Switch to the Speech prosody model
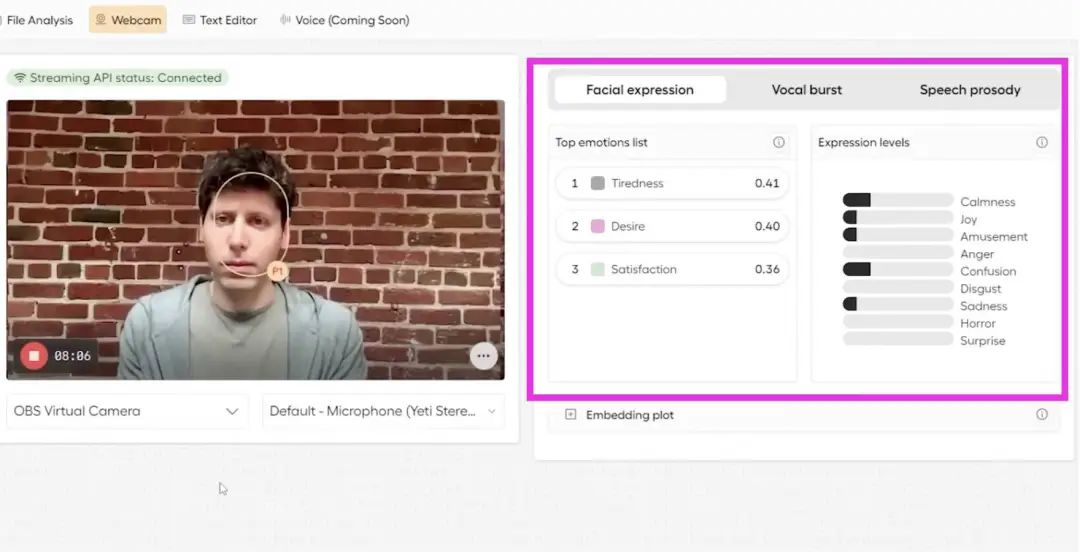Image resolution: width=1080 pixels, height=552 pixels. (x=970, y=90)
